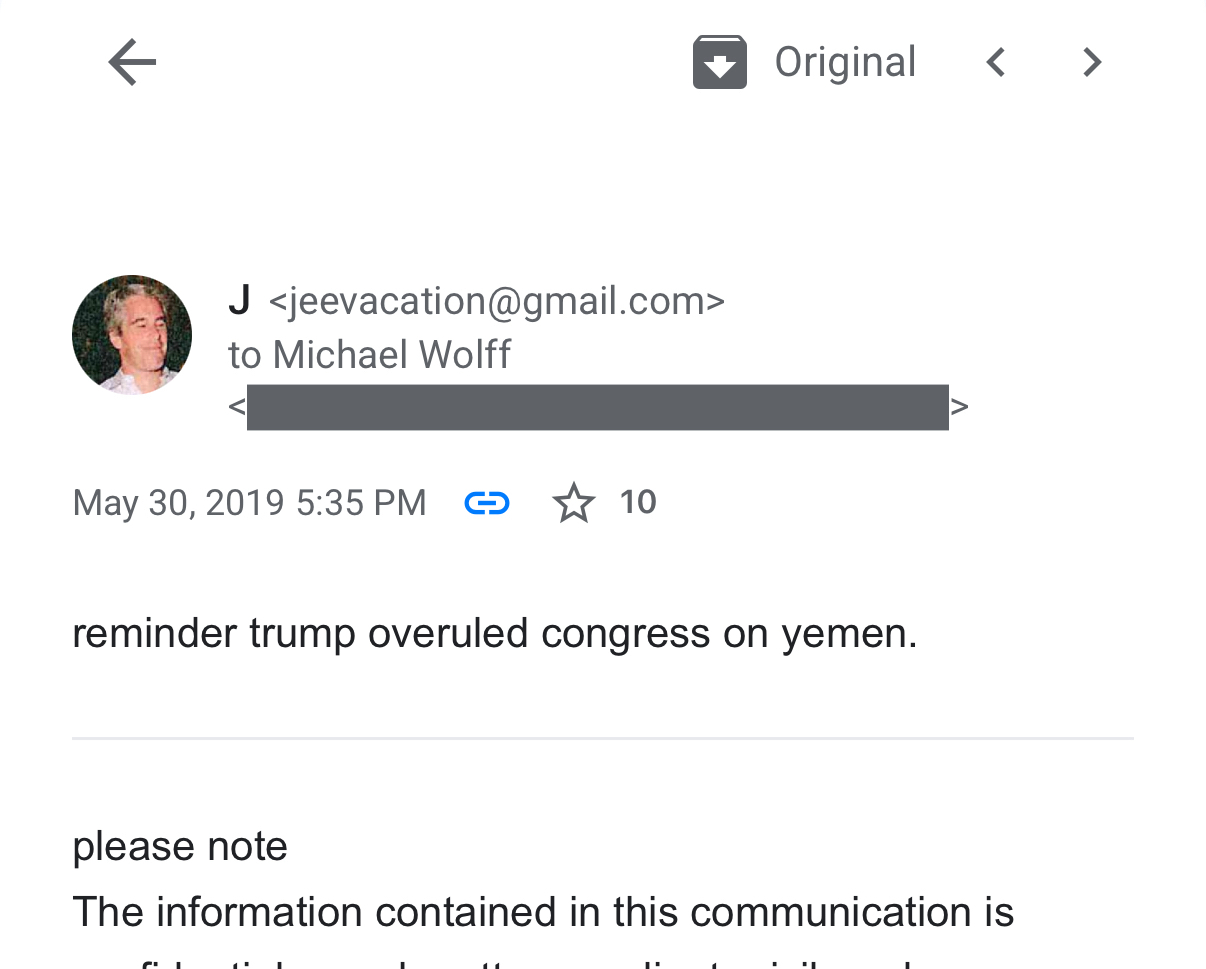
Task: Click the recipient line 'to Michael Wolff'
Action: point(369,355)
